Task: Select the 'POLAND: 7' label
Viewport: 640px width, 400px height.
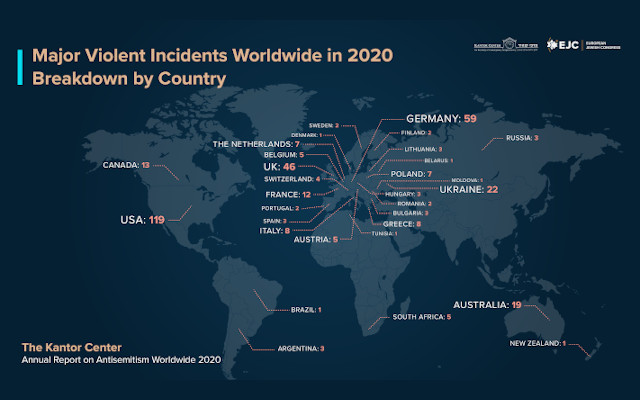Action: (x=411, y=174)
